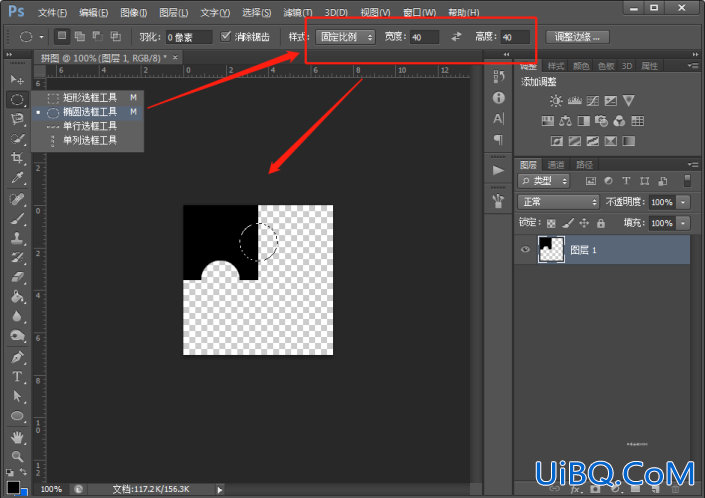Screen dimensions: 705x498
Task: Select the Quick Selection tool
Action: 17,138
